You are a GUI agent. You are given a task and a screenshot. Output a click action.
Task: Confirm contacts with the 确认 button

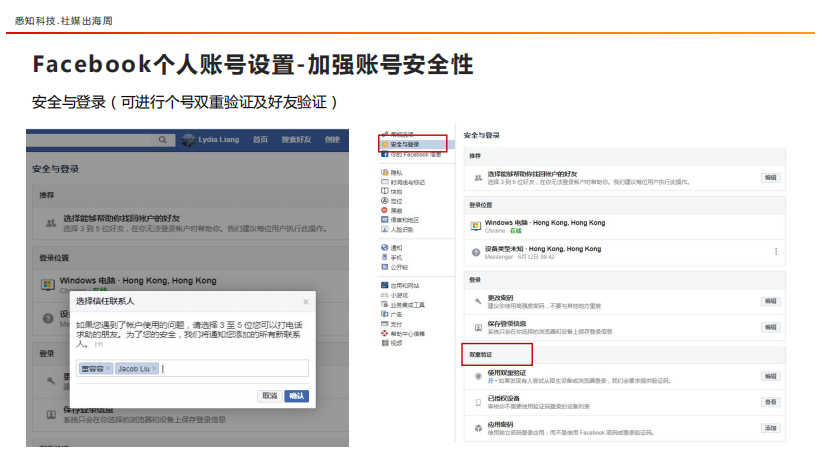pos(296,396)
